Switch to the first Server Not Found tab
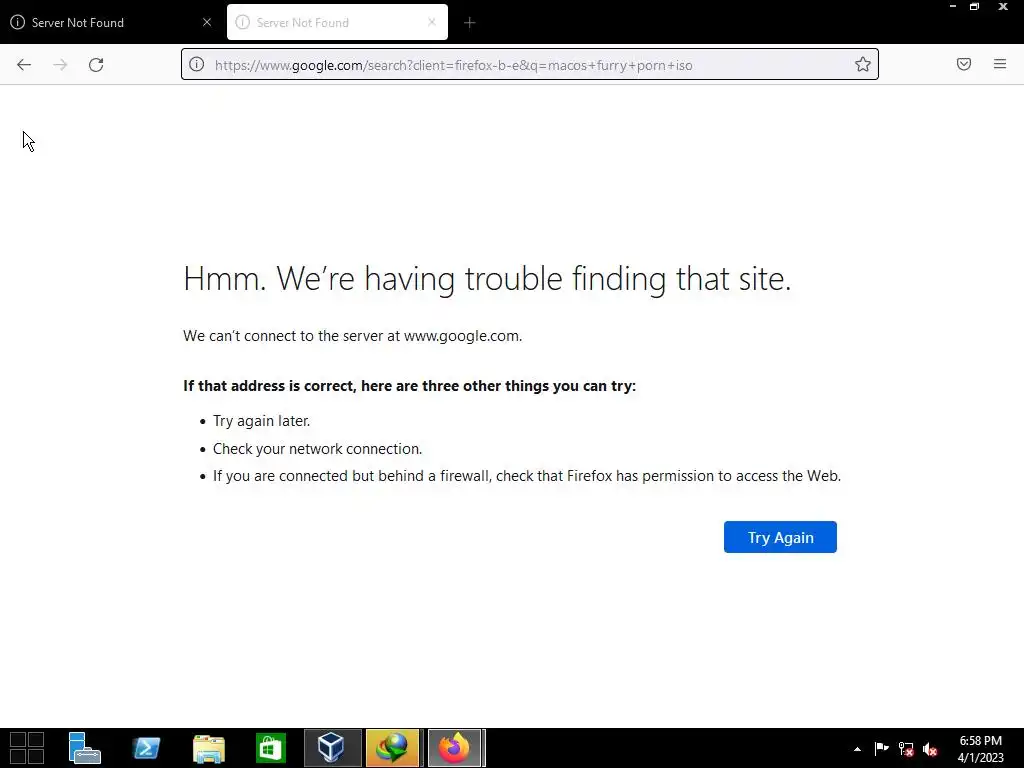 tap(111, 22)
